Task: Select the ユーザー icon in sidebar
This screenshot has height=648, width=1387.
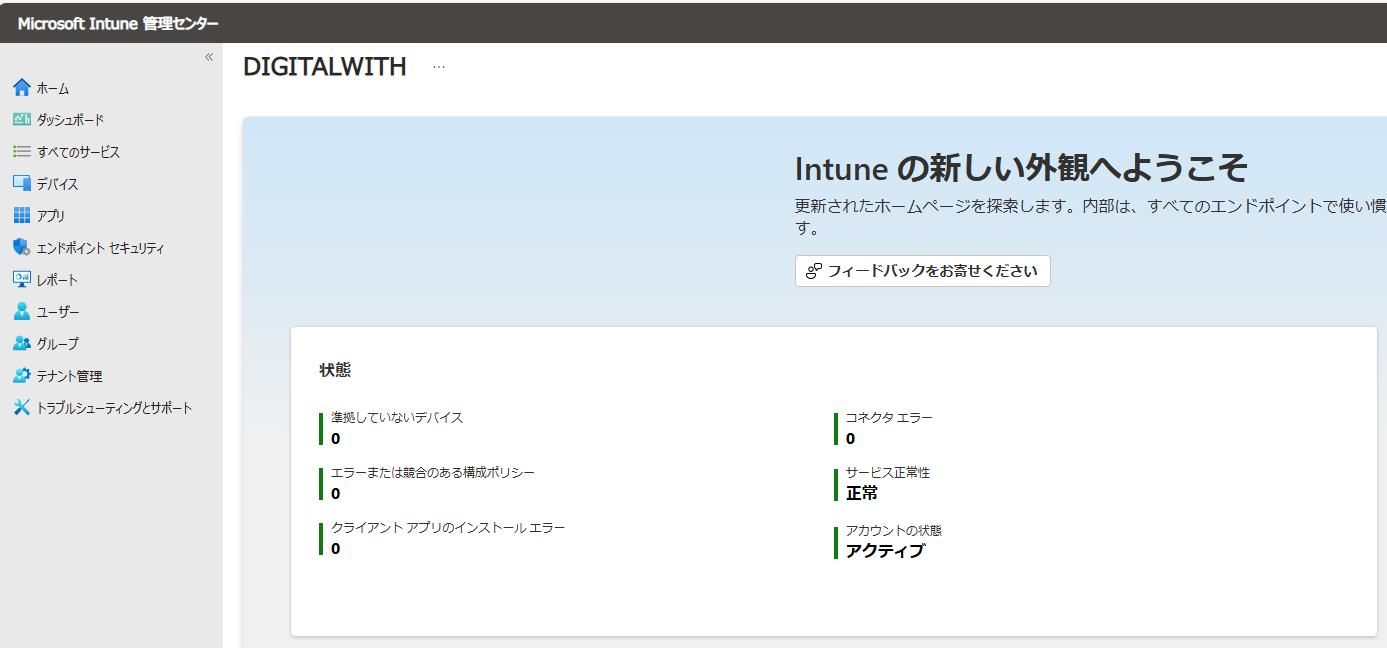Action: point(21,311)
